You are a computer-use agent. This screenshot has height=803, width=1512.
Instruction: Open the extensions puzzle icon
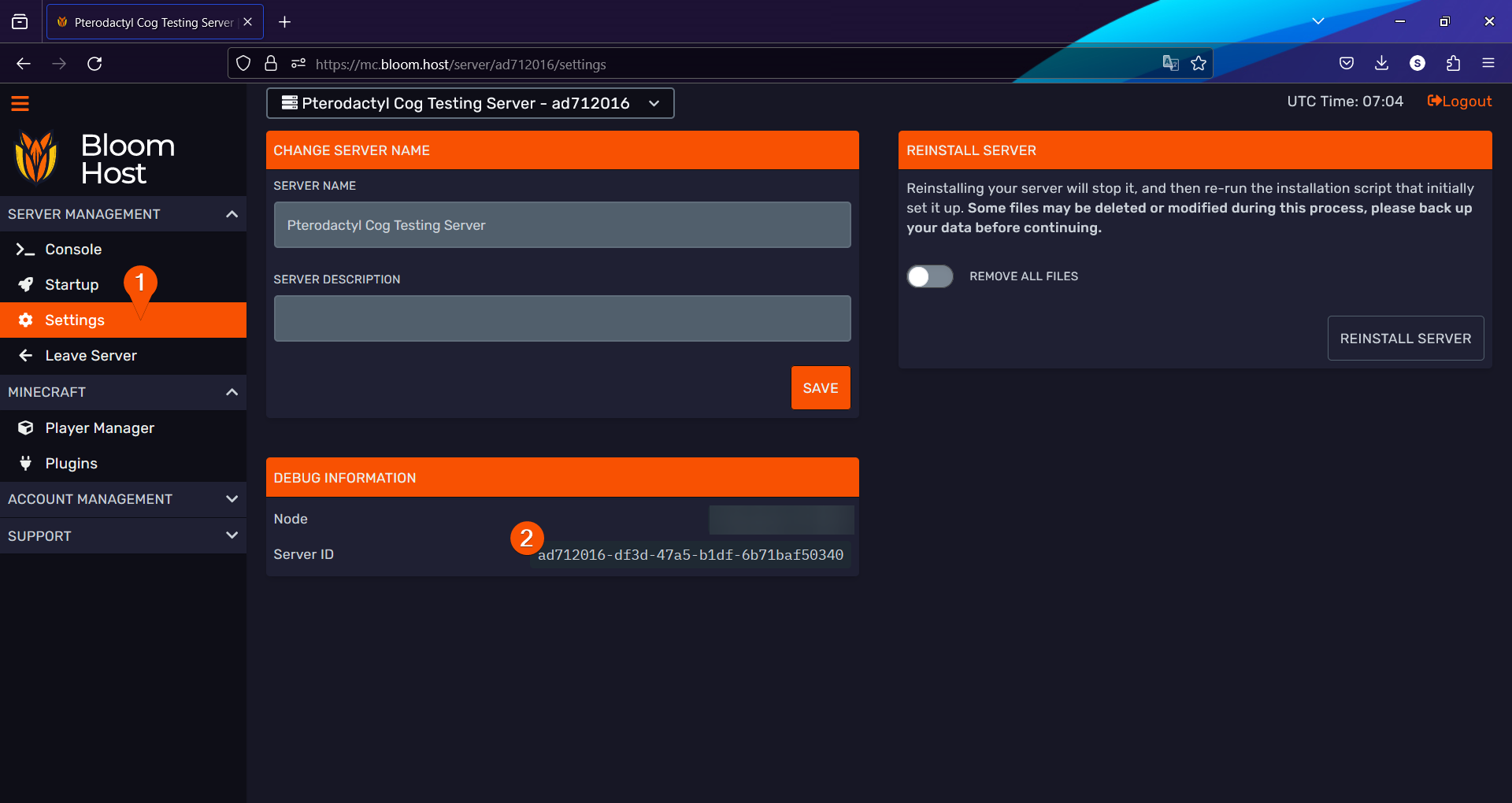1453,64
